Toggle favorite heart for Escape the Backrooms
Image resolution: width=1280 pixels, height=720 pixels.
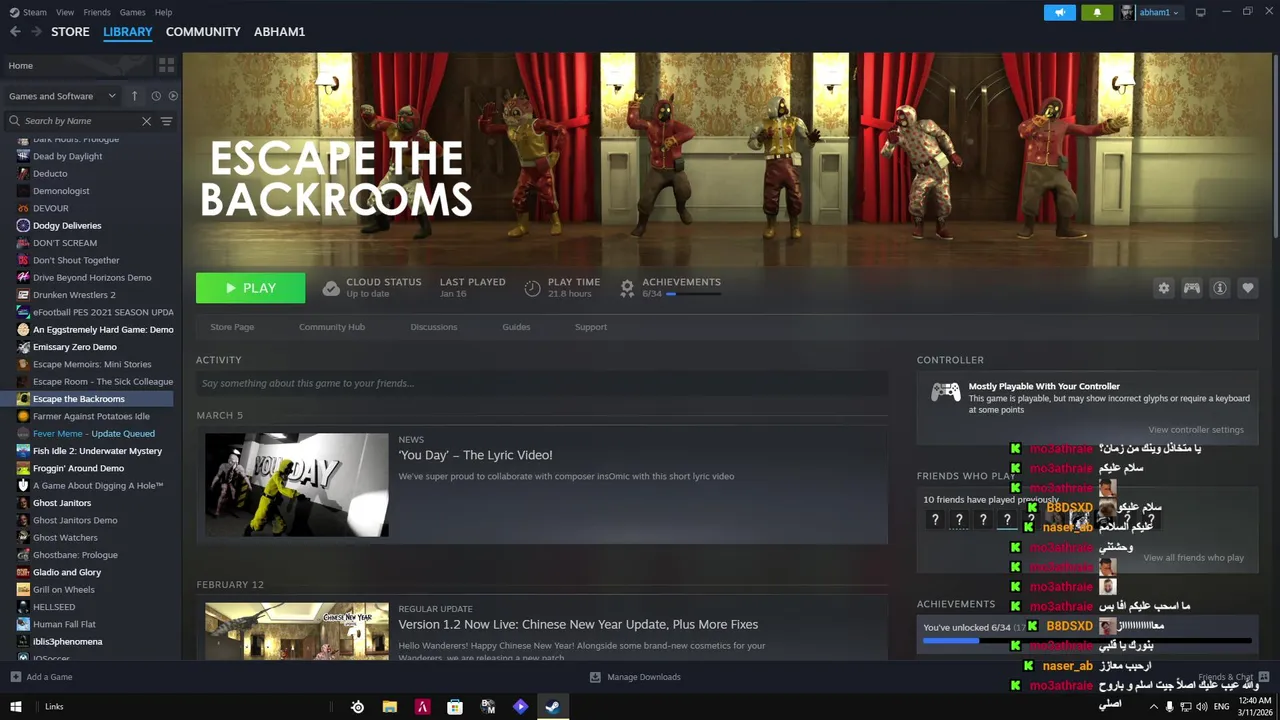[1248, 288]
